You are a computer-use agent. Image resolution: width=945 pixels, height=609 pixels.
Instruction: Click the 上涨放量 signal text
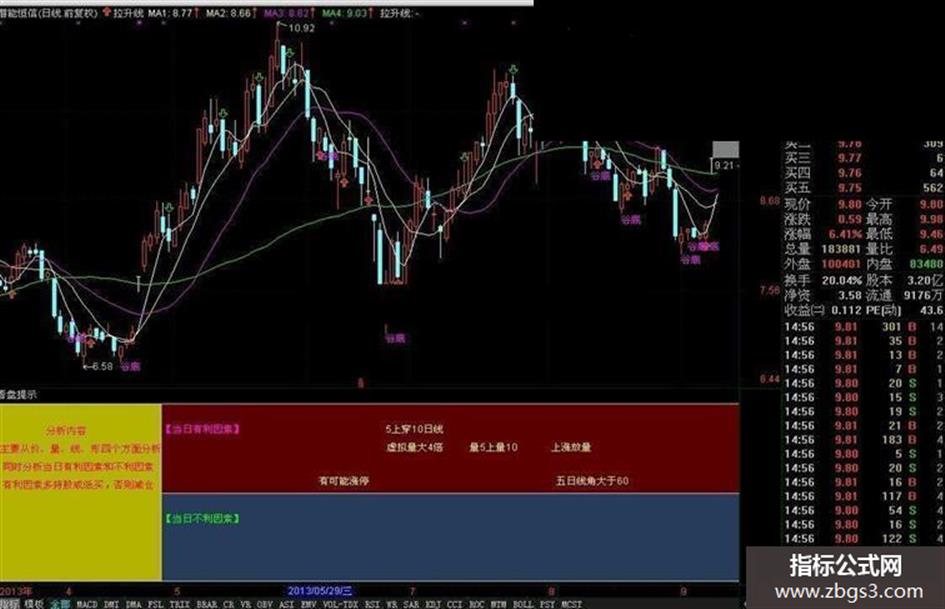tap(571, 447)
